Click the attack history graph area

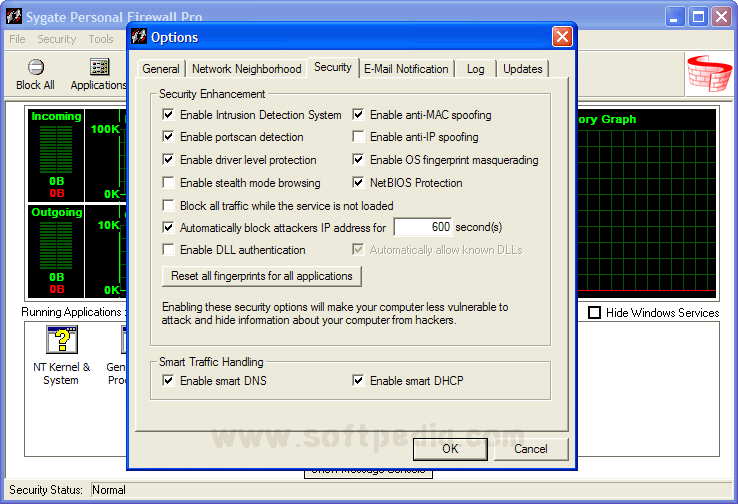(647, 204)
